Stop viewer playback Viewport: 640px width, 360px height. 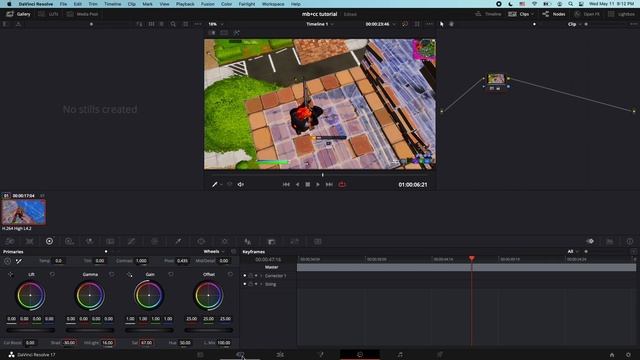[x=308, y=184]
